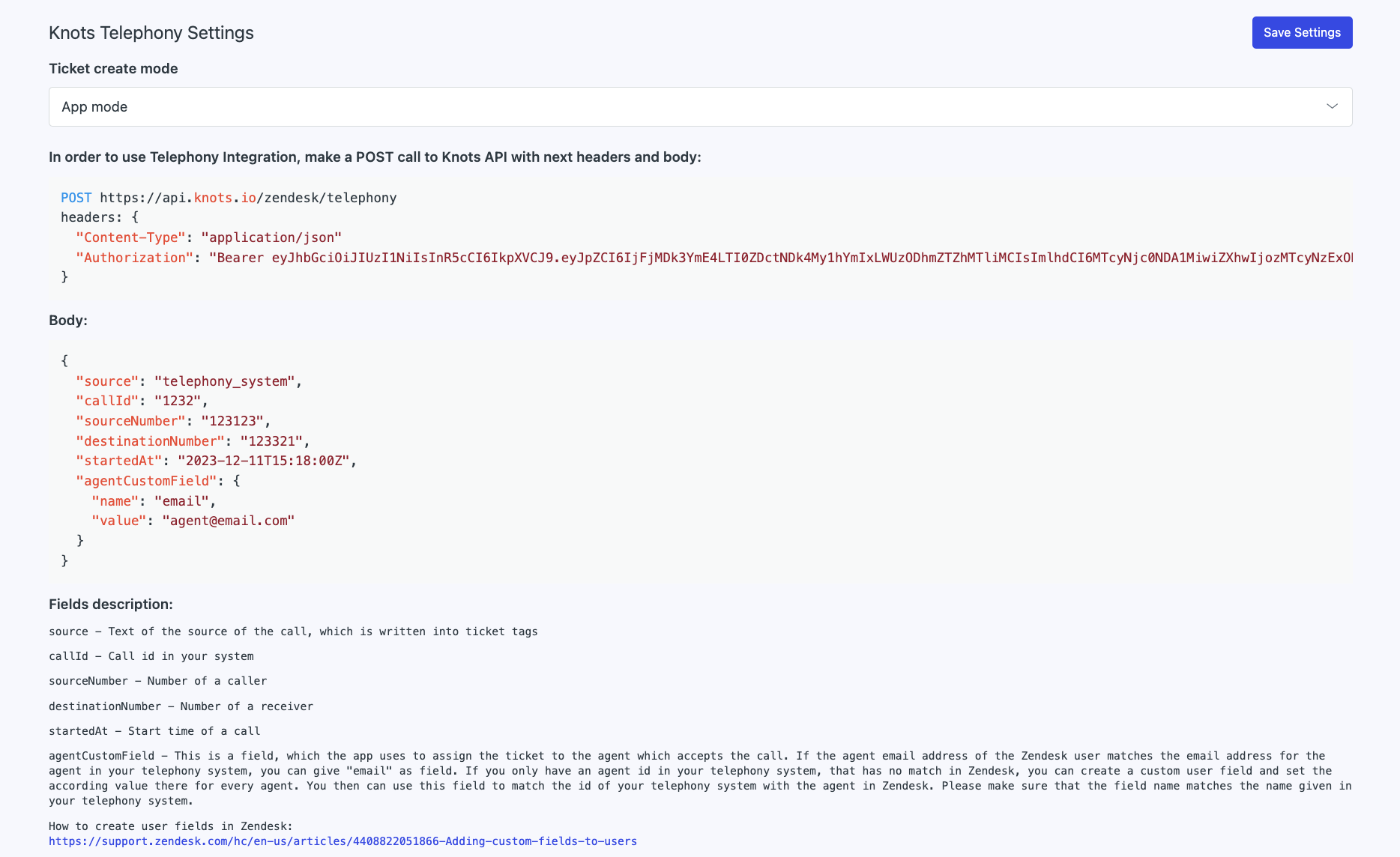Click the dropdown chevron arrow icon

[1332, 106]
